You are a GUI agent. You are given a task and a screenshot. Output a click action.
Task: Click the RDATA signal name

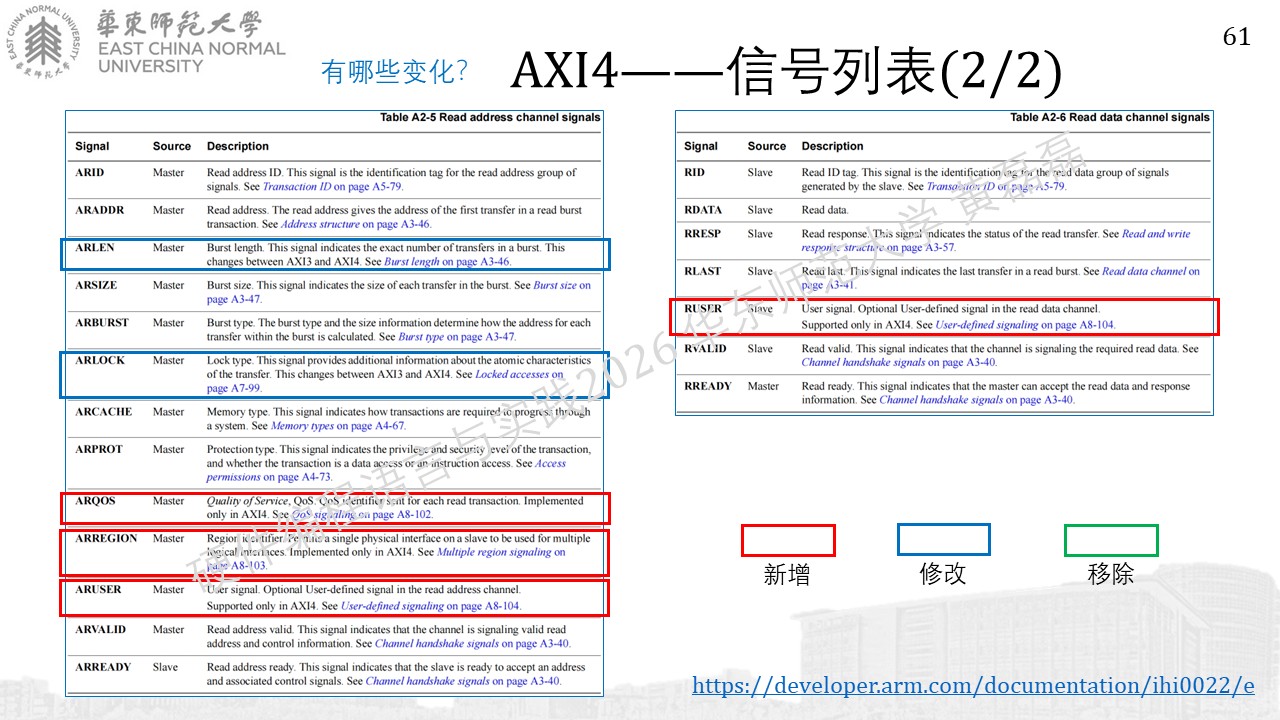click(703, 210)
